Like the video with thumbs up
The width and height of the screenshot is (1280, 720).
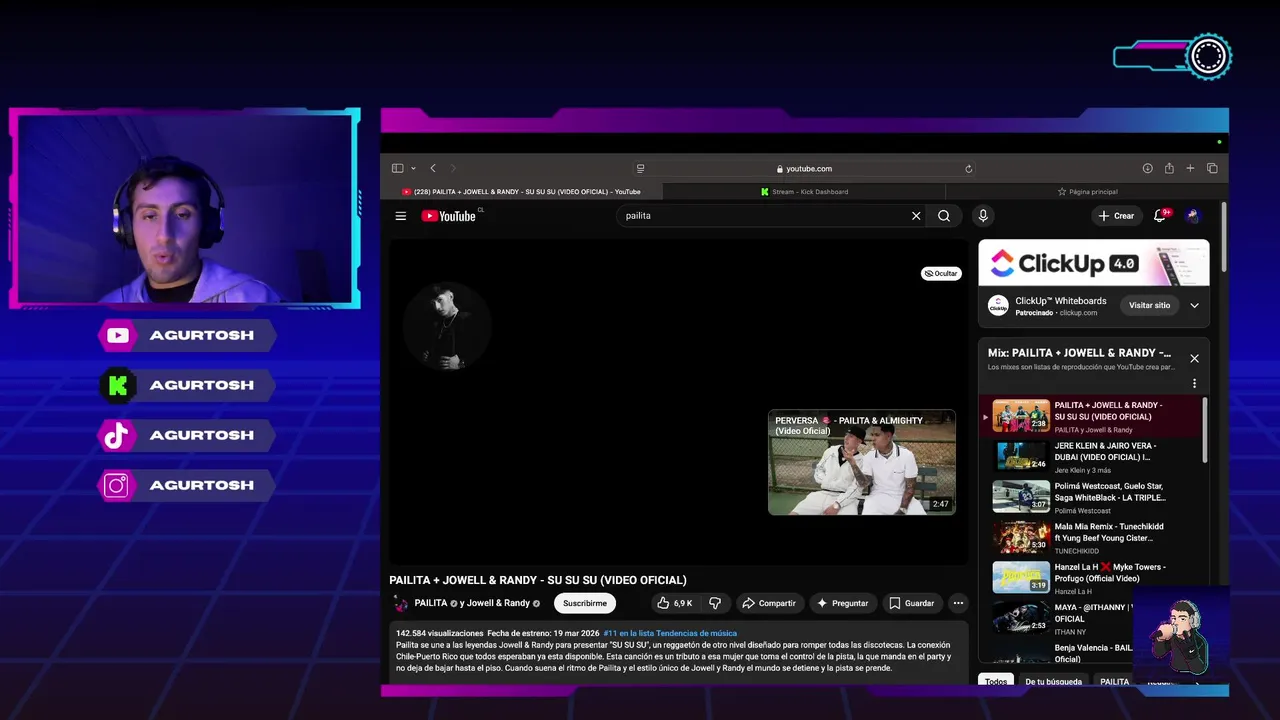pos(675,603)
